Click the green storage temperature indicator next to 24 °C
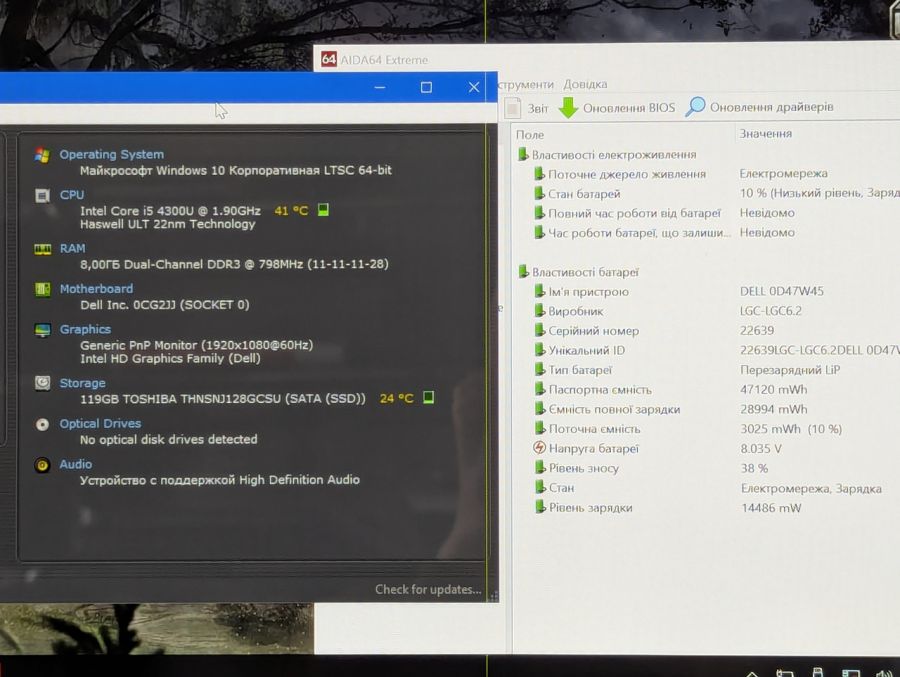 [428, 397]
